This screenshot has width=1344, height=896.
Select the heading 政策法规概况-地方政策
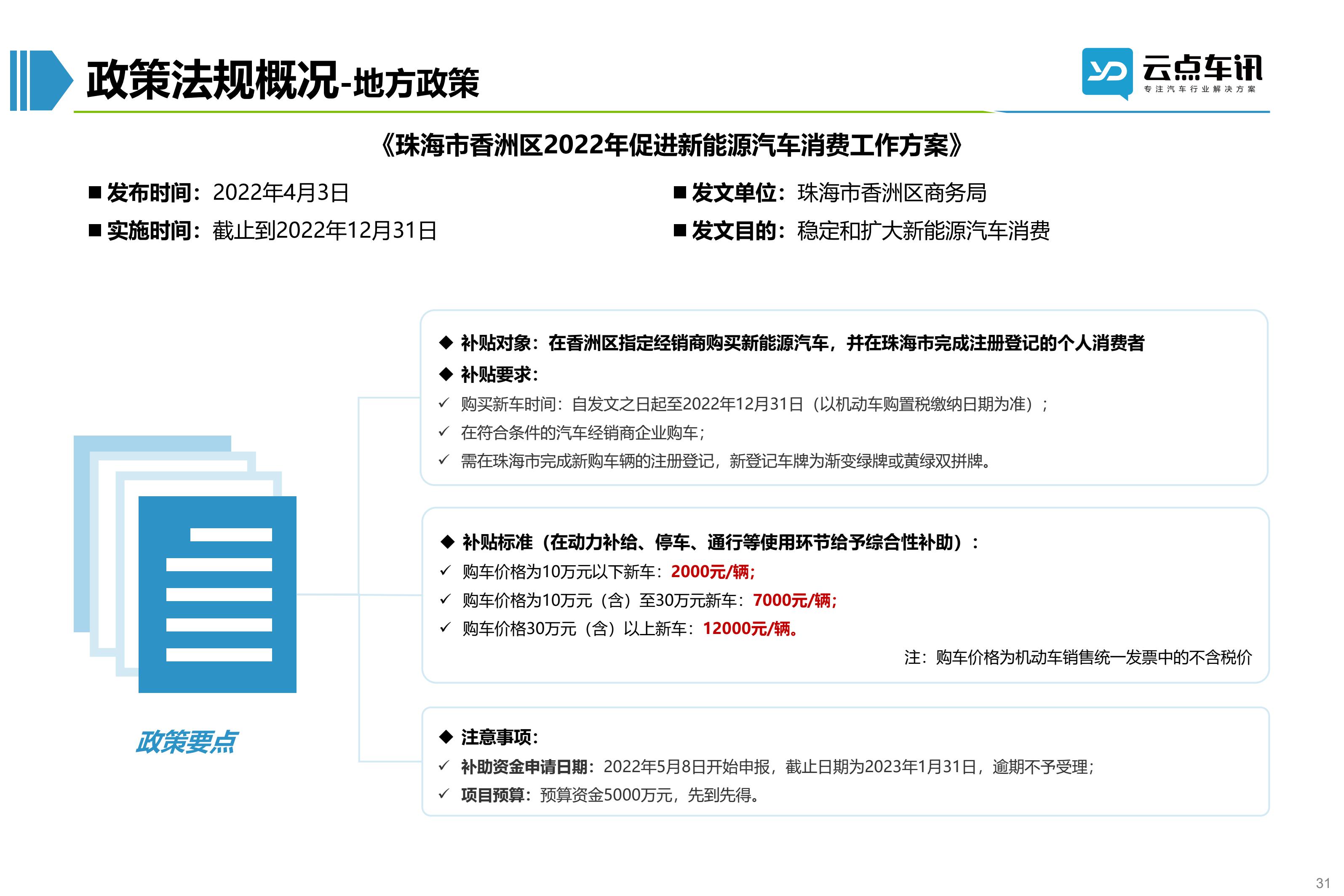(x=283, y=80)
